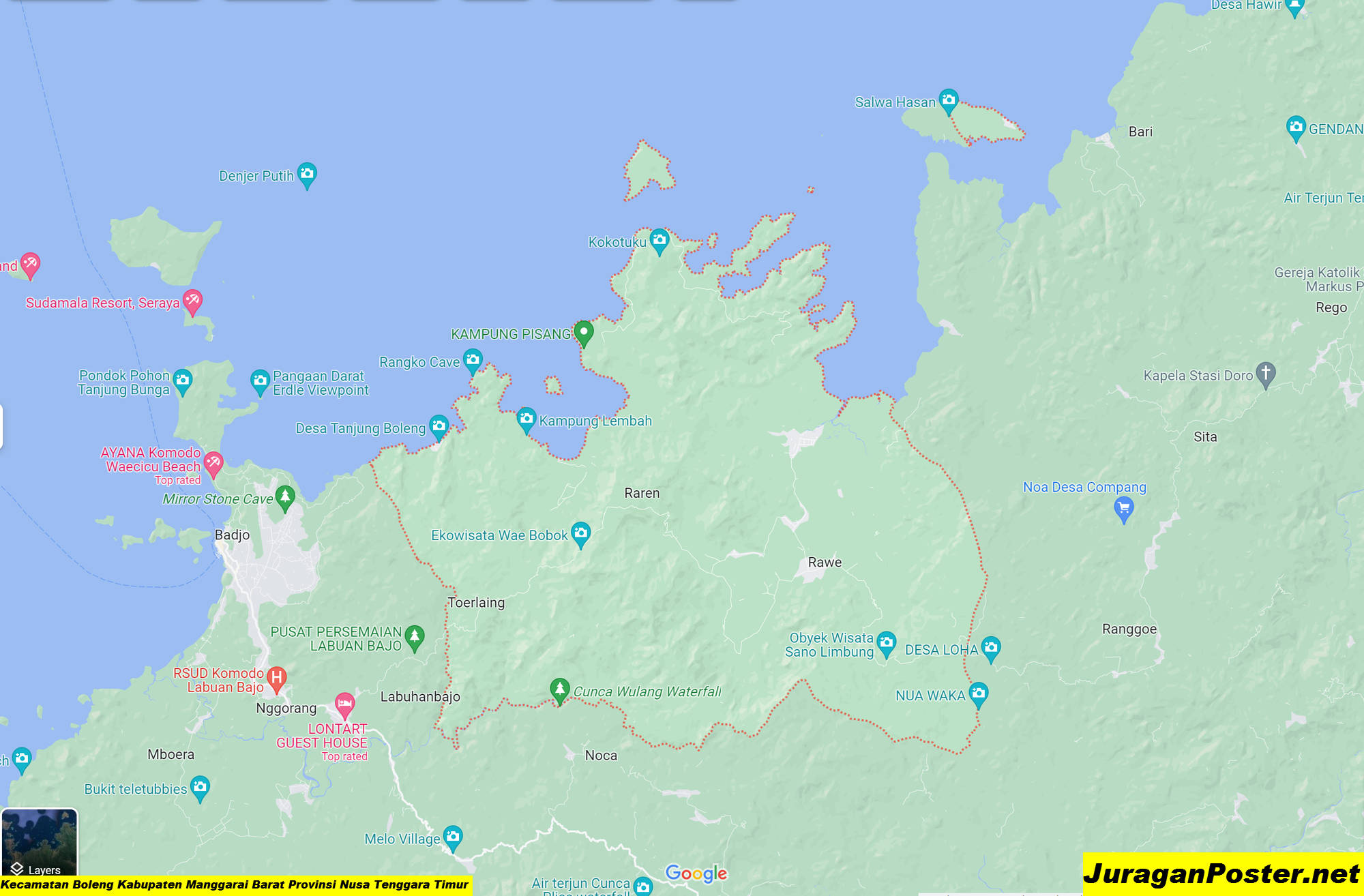The height and width of the screenshot is (896, 1364).
Task: Click the Bukit teletubbies camera pin
Action: coord(200,788)
